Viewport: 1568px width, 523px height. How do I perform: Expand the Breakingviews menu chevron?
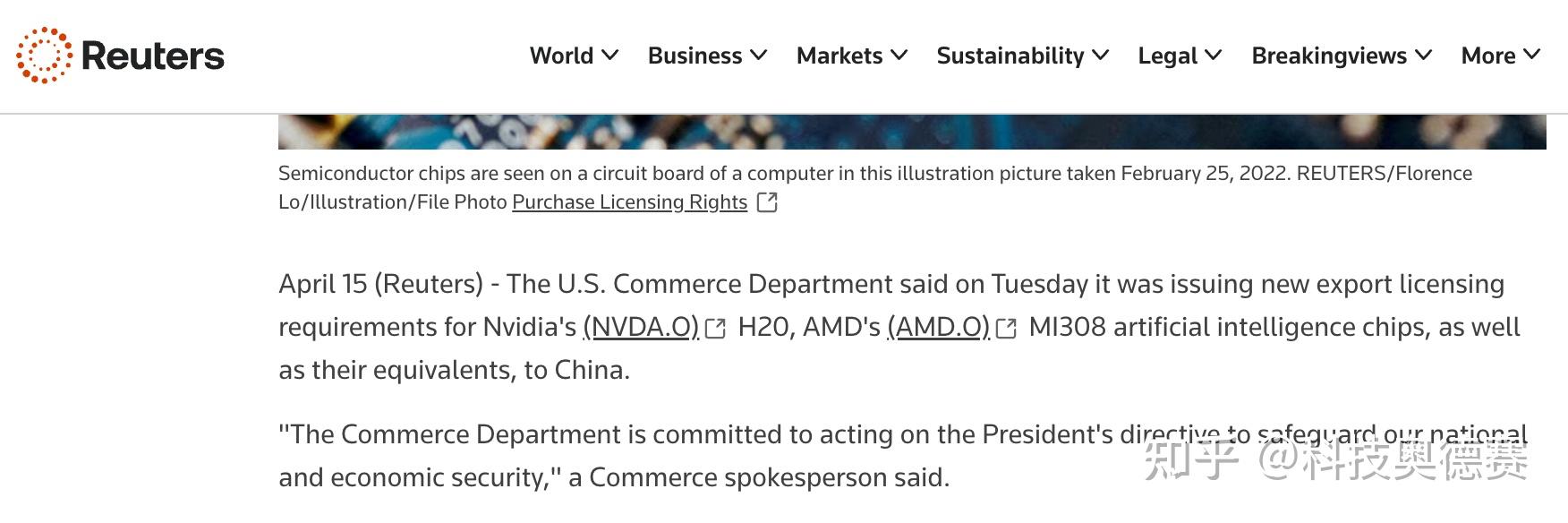coord(1424,55)
